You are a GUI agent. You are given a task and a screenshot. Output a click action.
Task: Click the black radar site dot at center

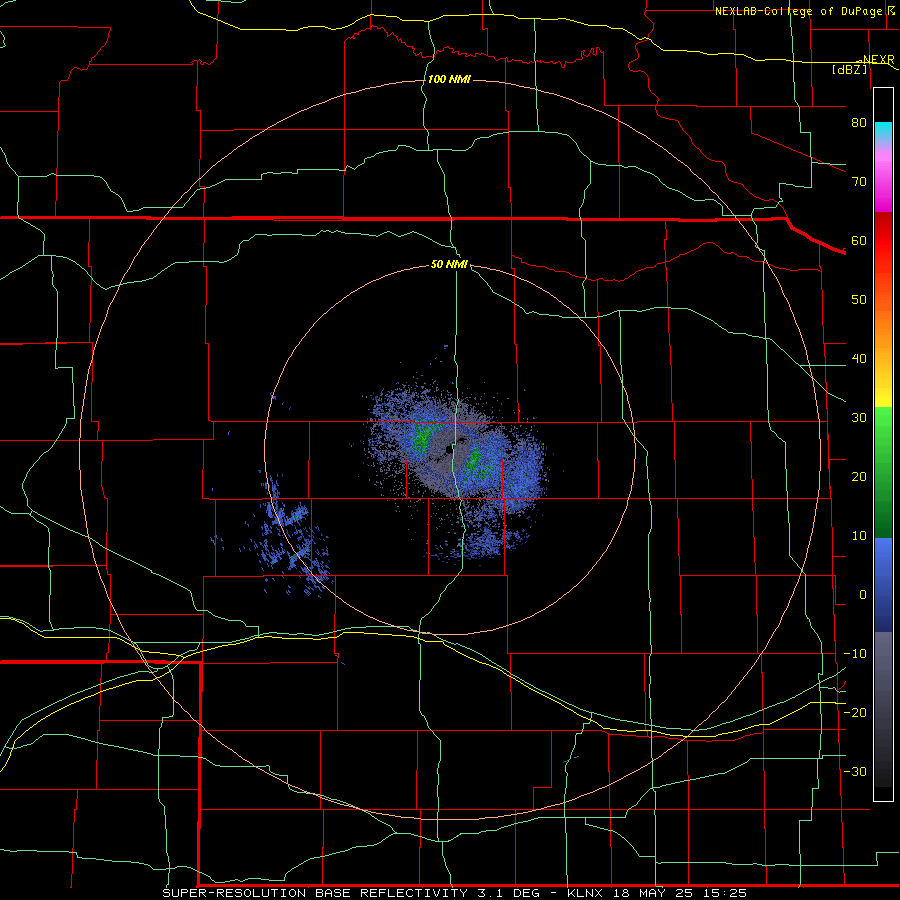(x=450, y=449)
